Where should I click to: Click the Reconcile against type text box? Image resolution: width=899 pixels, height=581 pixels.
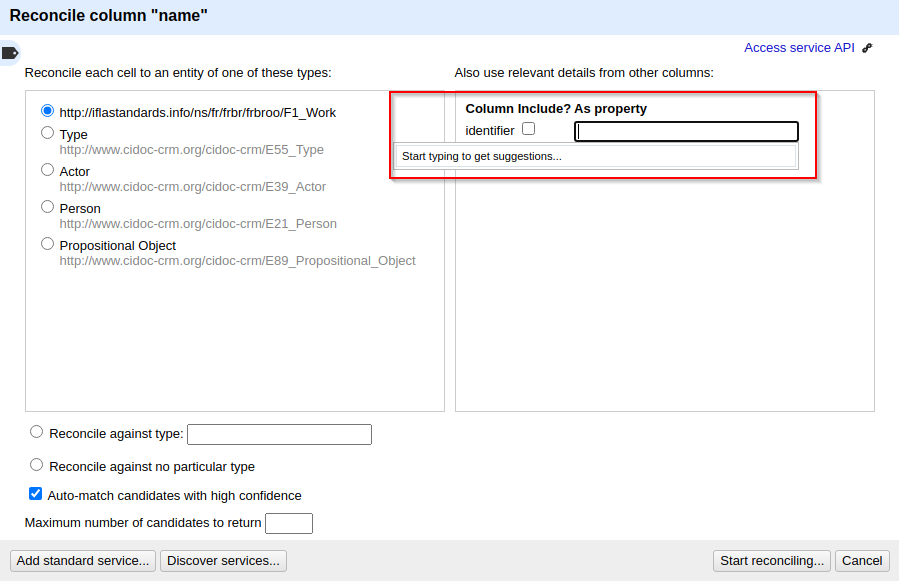coord(279,434)
